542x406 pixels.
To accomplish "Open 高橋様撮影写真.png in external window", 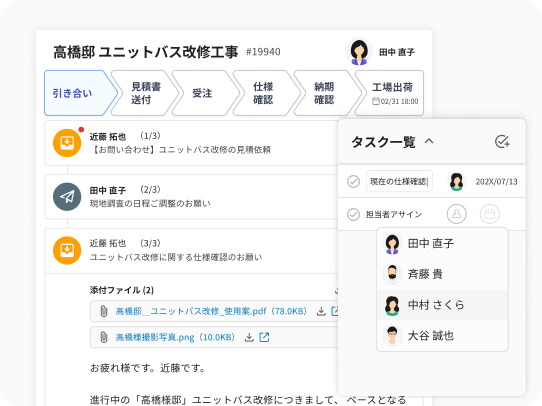I will pos(264,337).
